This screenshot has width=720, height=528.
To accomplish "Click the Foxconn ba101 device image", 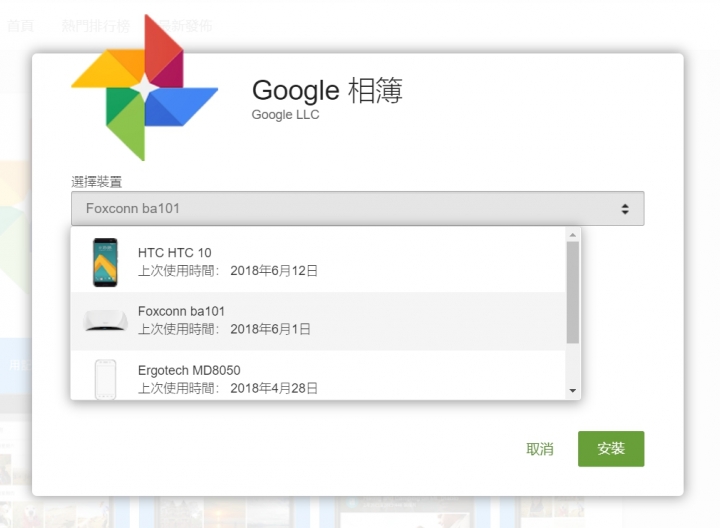I will pos(106,320).
